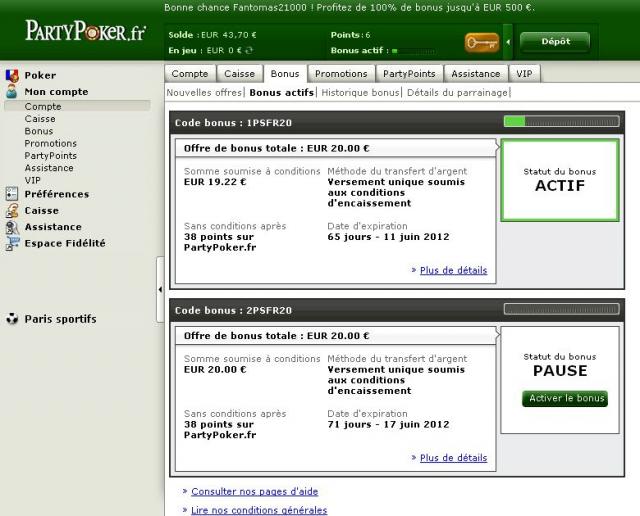Click the Bonne chance Fantomas21000 banner text
The width and height of the screenshot is (640, 516).
coord(349,7)
